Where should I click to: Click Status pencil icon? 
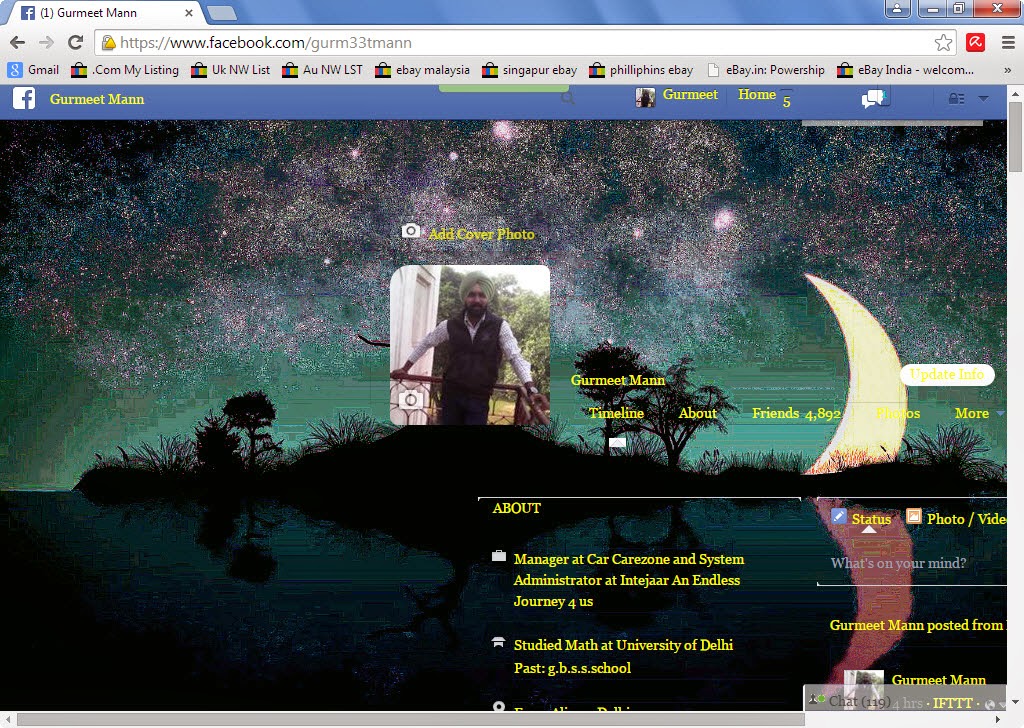click(x=839, y=516)
